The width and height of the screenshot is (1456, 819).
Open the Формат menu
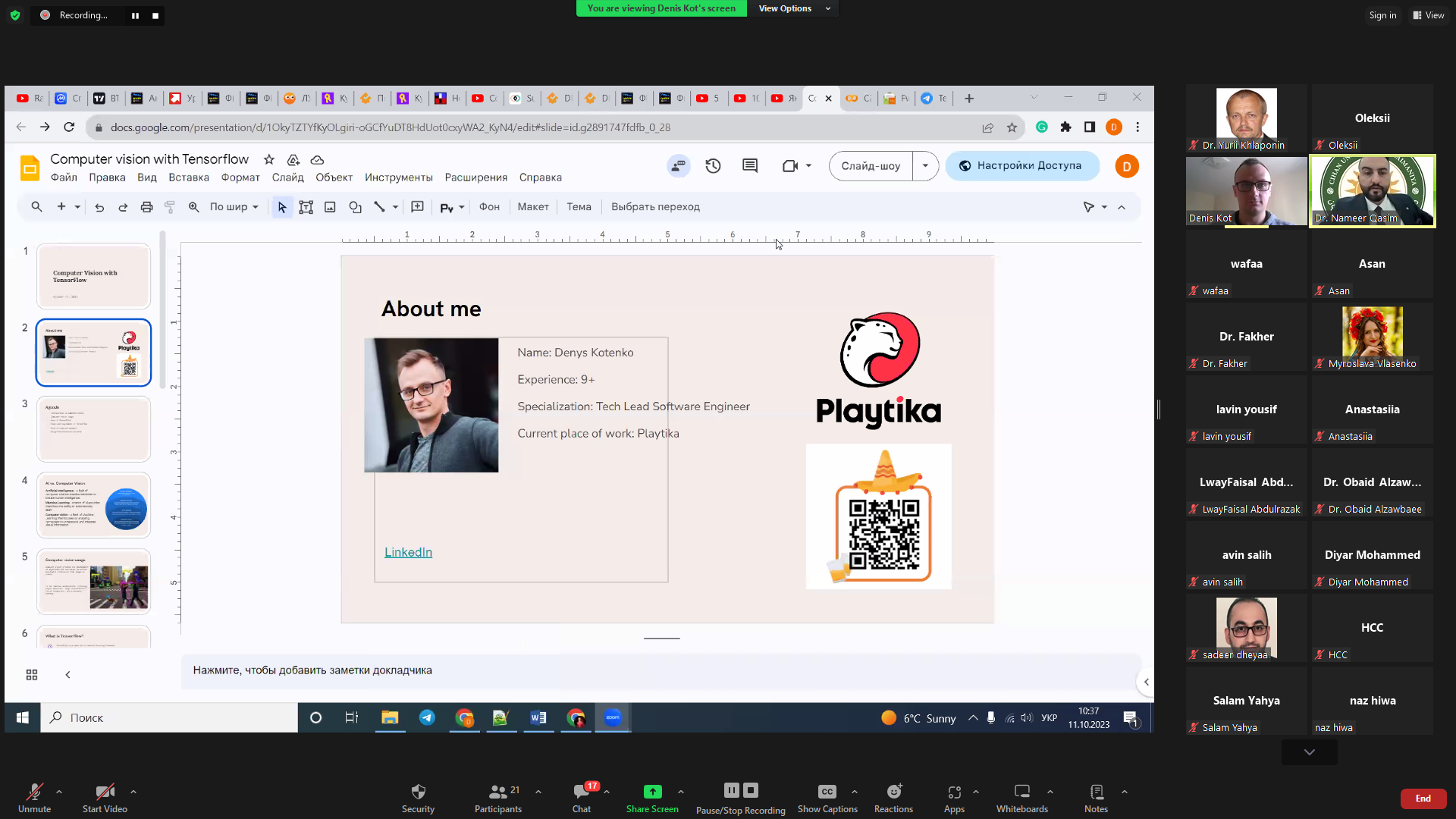(240, 177)
